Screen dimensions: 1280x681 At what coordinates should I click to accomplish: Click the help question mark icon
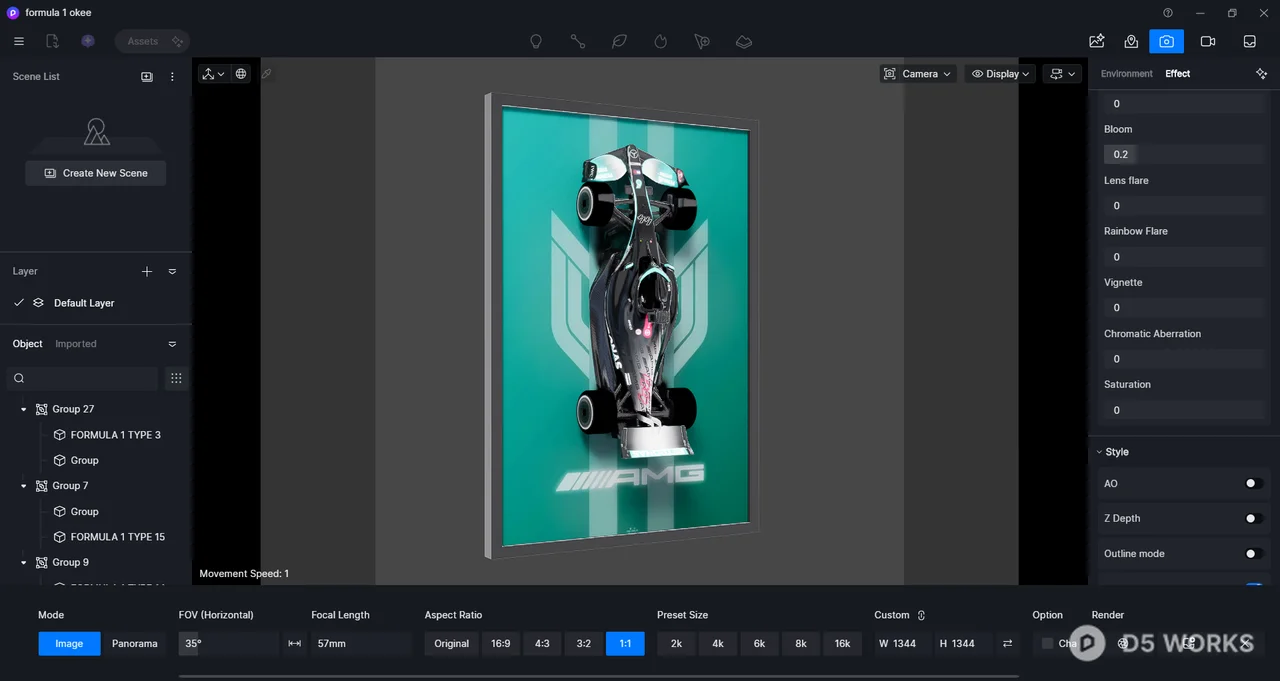pyautogui.click(x=1168, y=13)
